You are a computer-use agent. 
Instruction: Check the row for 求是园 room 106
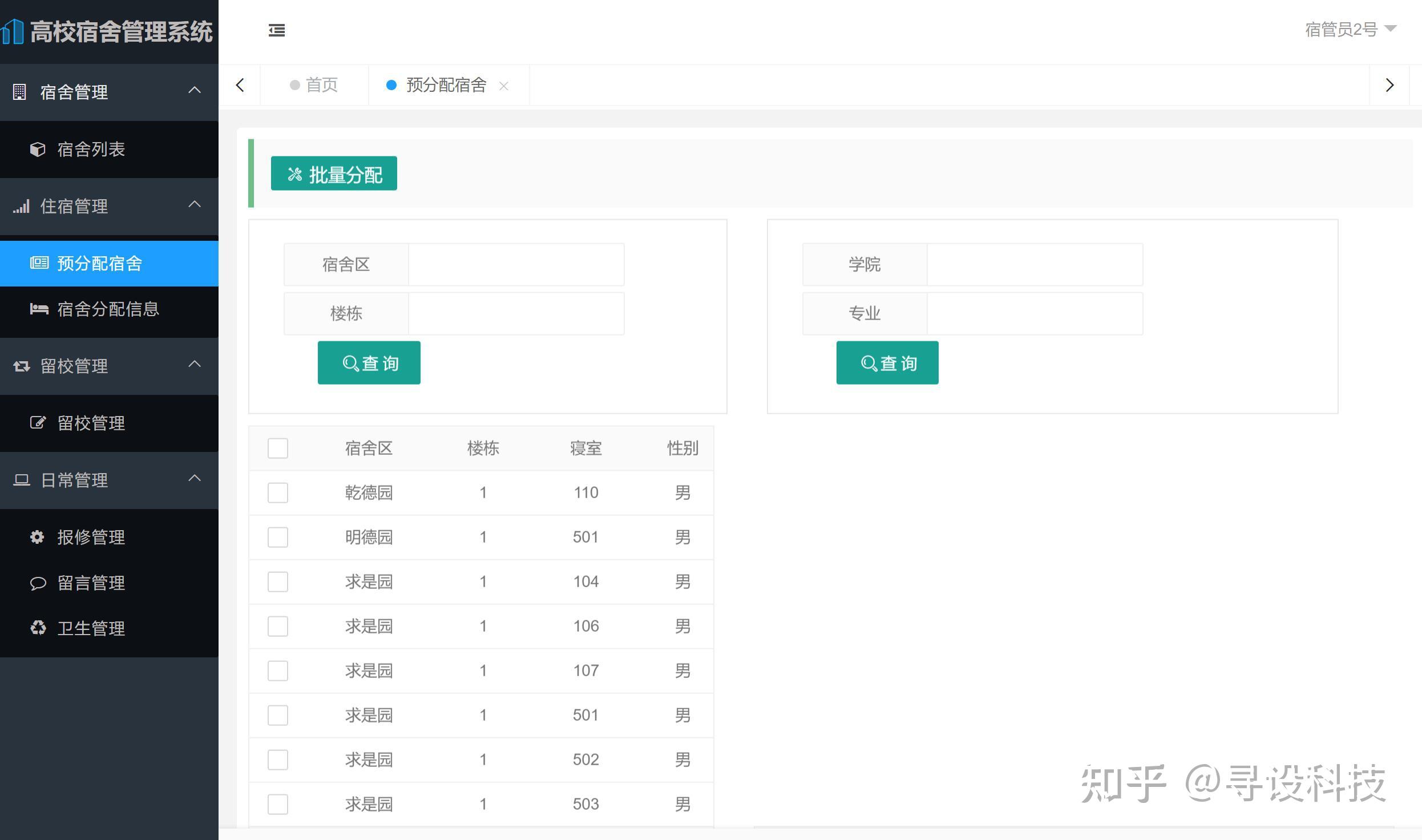[278, 626]
